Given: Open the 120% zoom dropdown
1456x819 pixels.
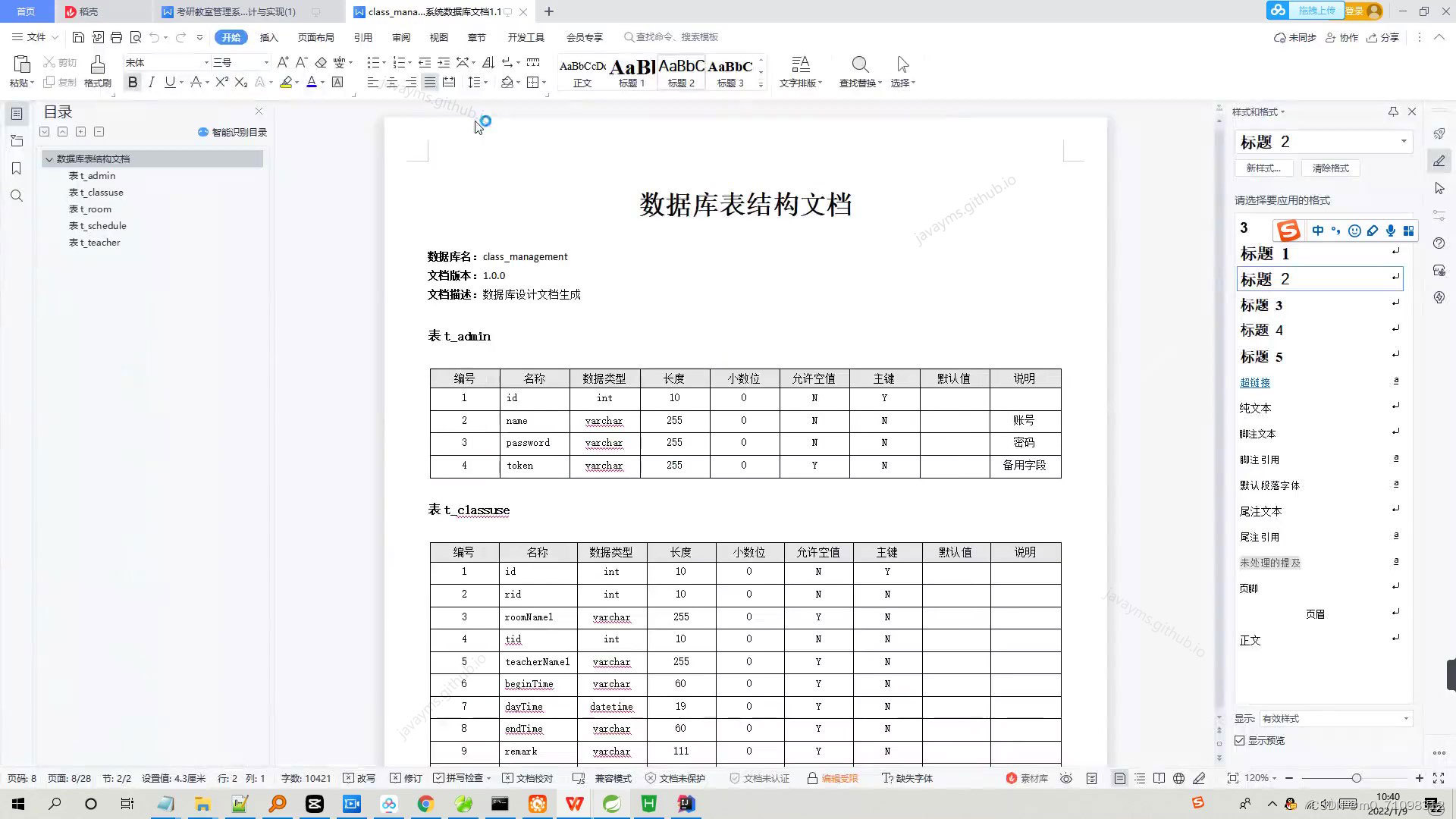Looking at the screenshot, I should tap(1260, 778).
